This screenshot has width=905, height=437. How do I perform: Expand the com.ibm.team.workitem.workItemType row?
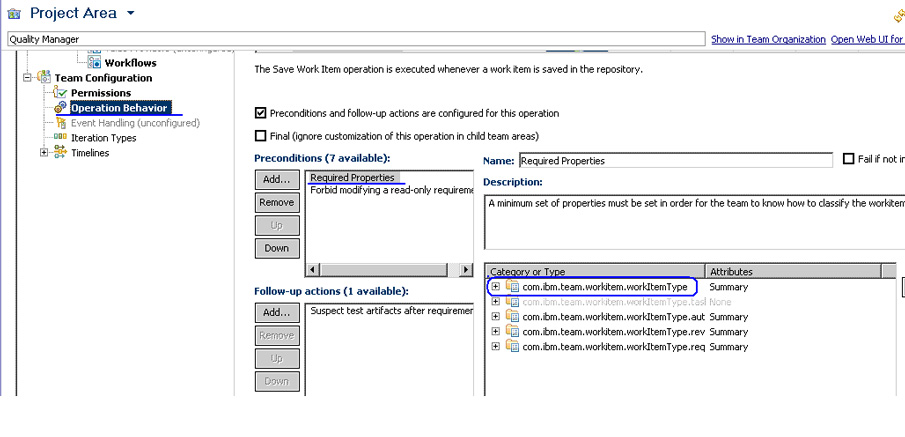click(x=495, y=286)
